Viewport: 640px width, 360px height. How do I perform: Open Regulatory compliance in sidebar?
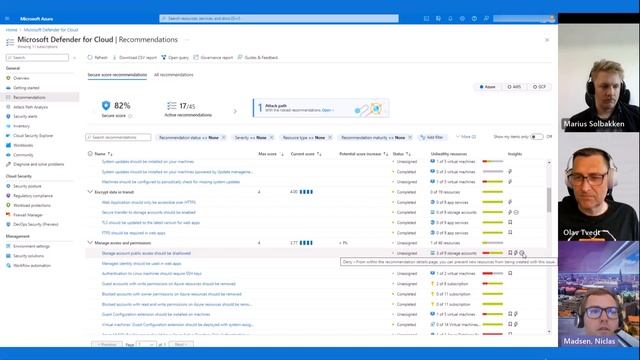point(33,196)
